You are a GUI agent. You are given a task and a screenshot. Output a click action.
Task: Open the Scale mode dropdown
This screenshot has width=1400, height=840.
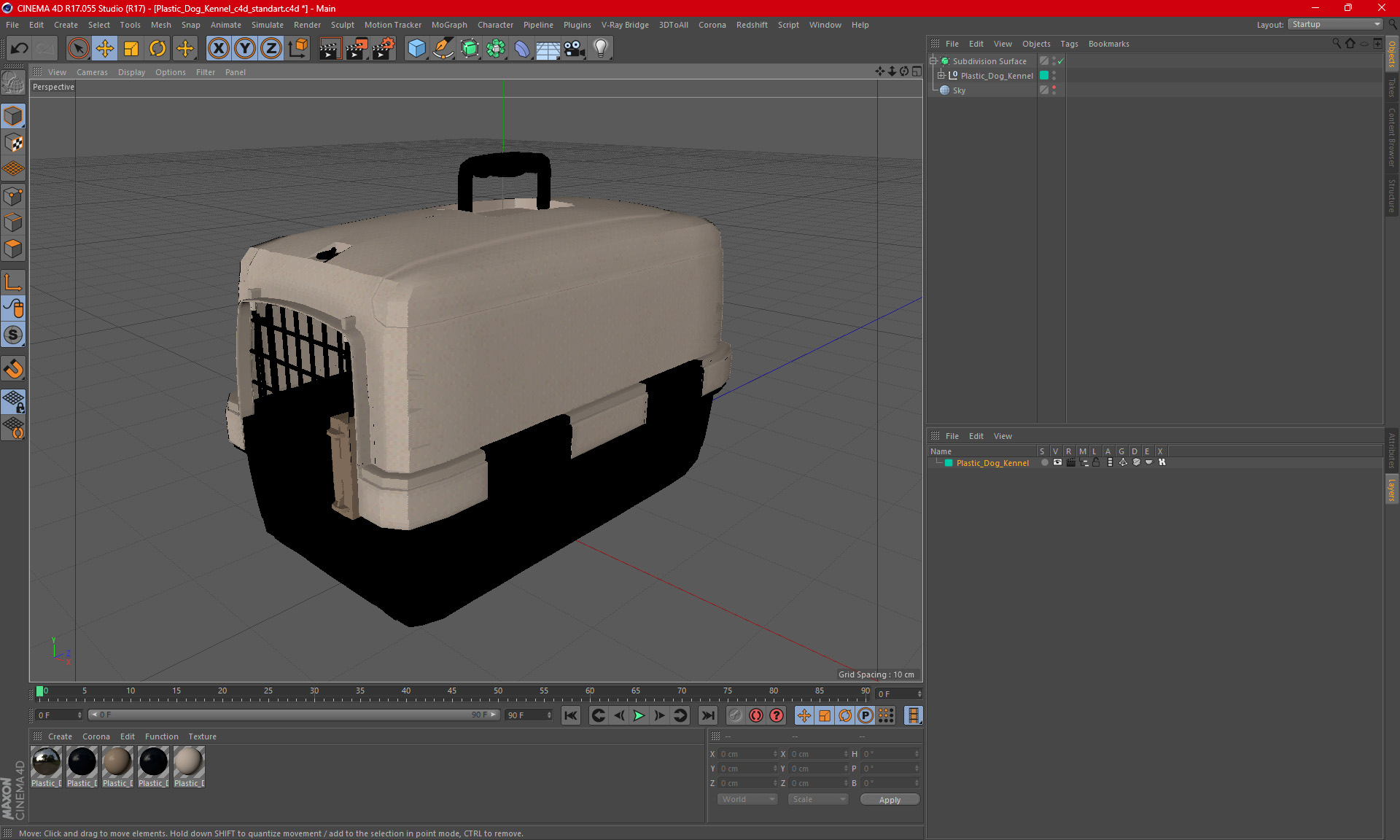tap(818, 799)
